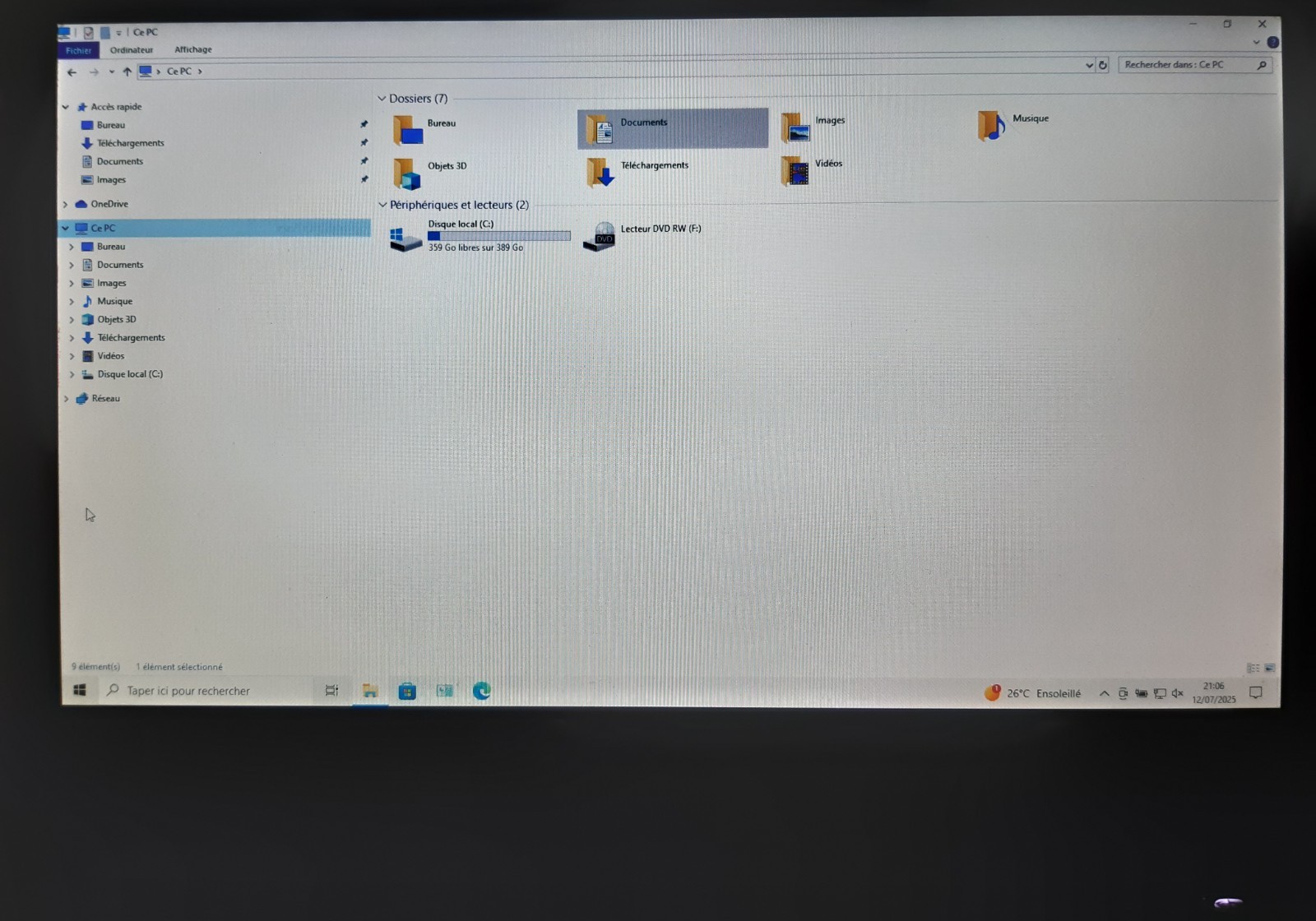The image size is (1316, 921).
Task: Expand Documents under Ce PC
Action: coord(72,265)
